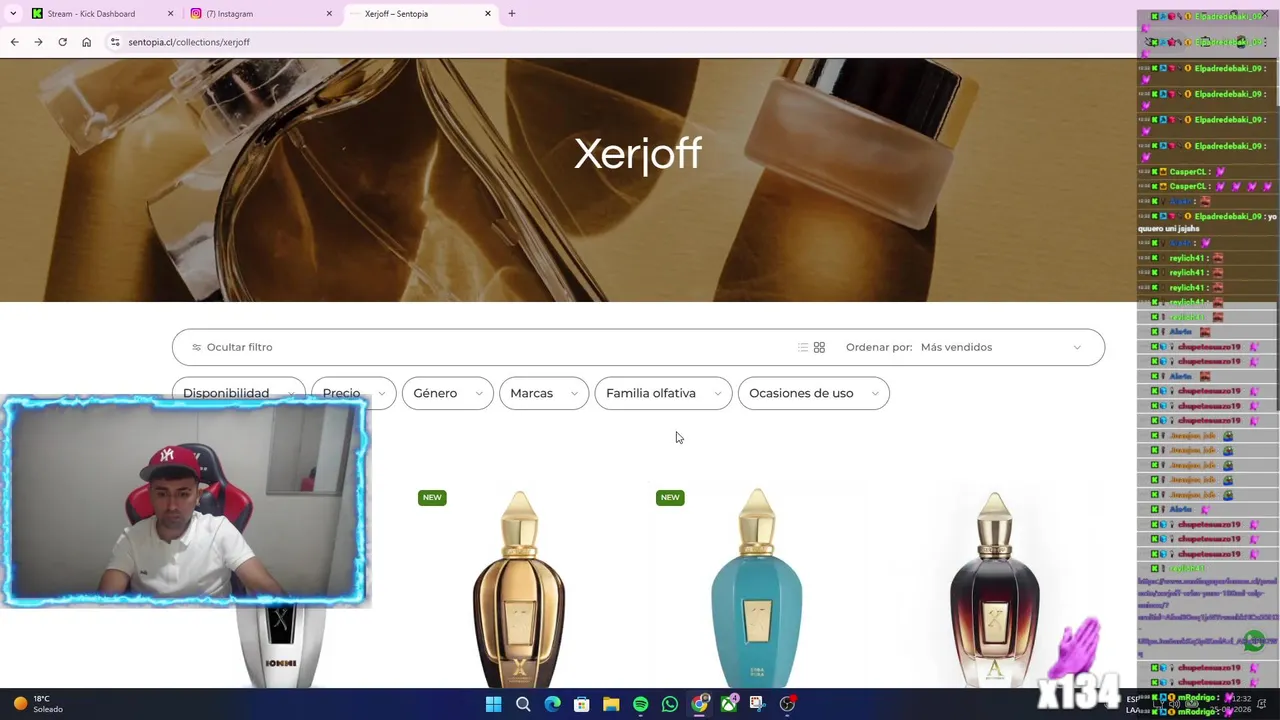
Task: Switch to Chrome in the taskbar
Action: (699, 704)
